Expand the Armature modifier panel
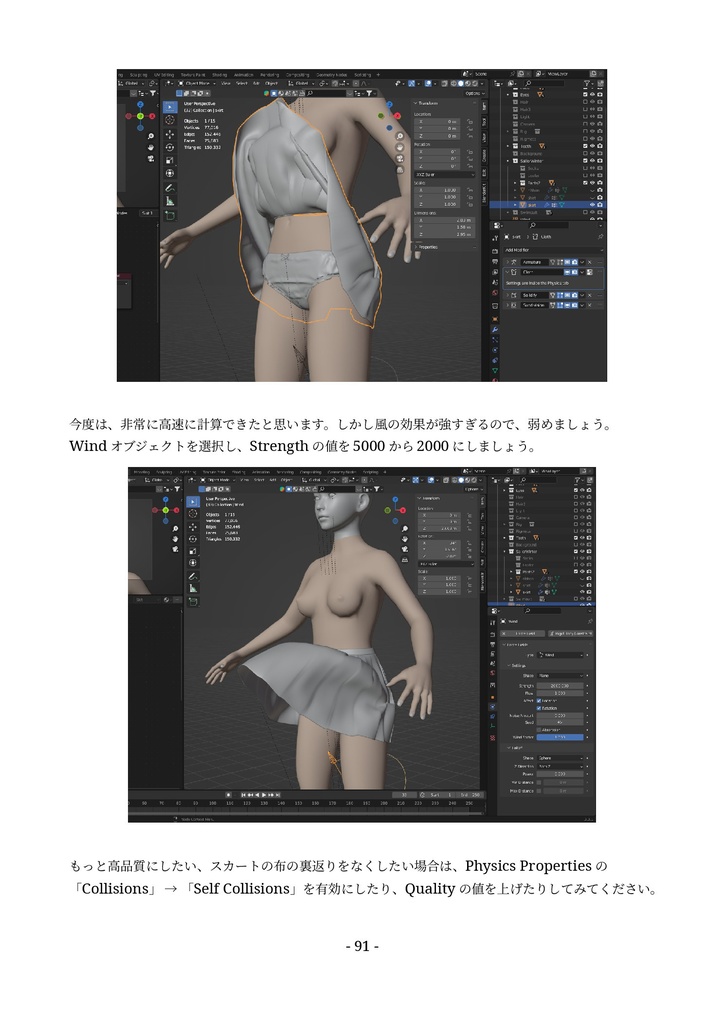This screenshot has height=1024, width=724. point(507,262)
